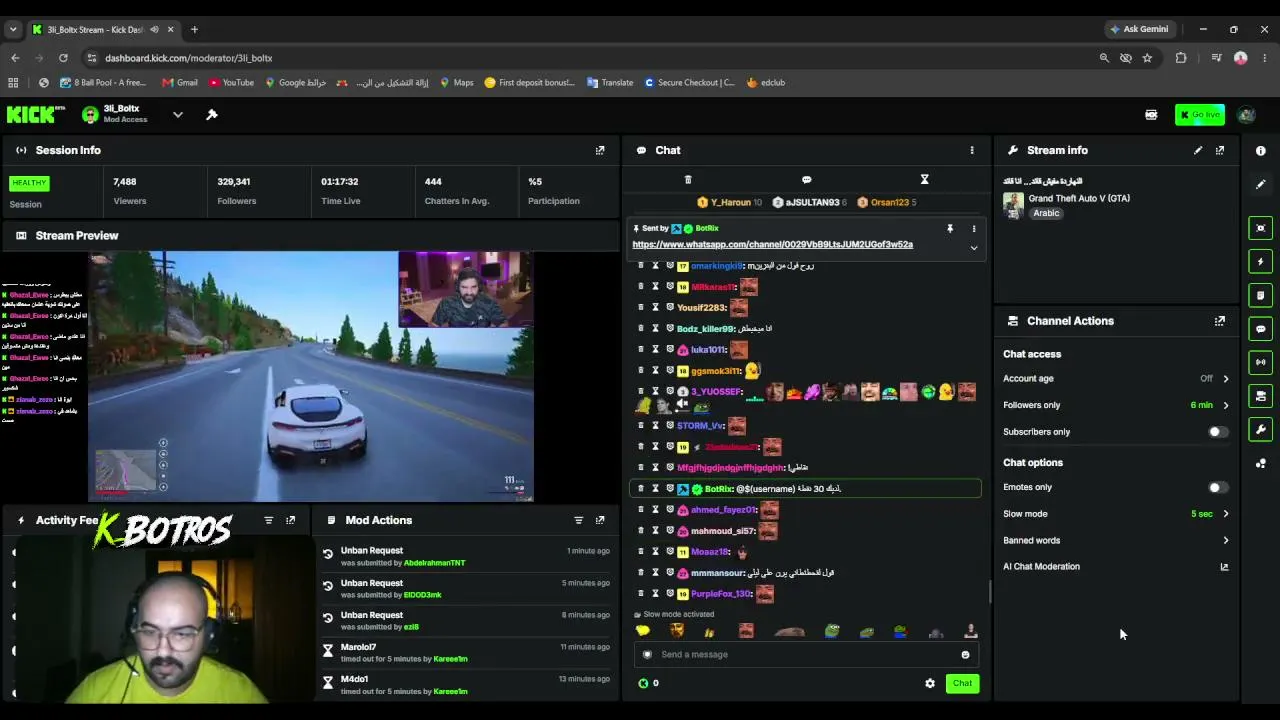Pop out the Activity Feed panel
The width and height of the screenshot is (1280, 720).
pyautogui.click(x=290, y=520)
